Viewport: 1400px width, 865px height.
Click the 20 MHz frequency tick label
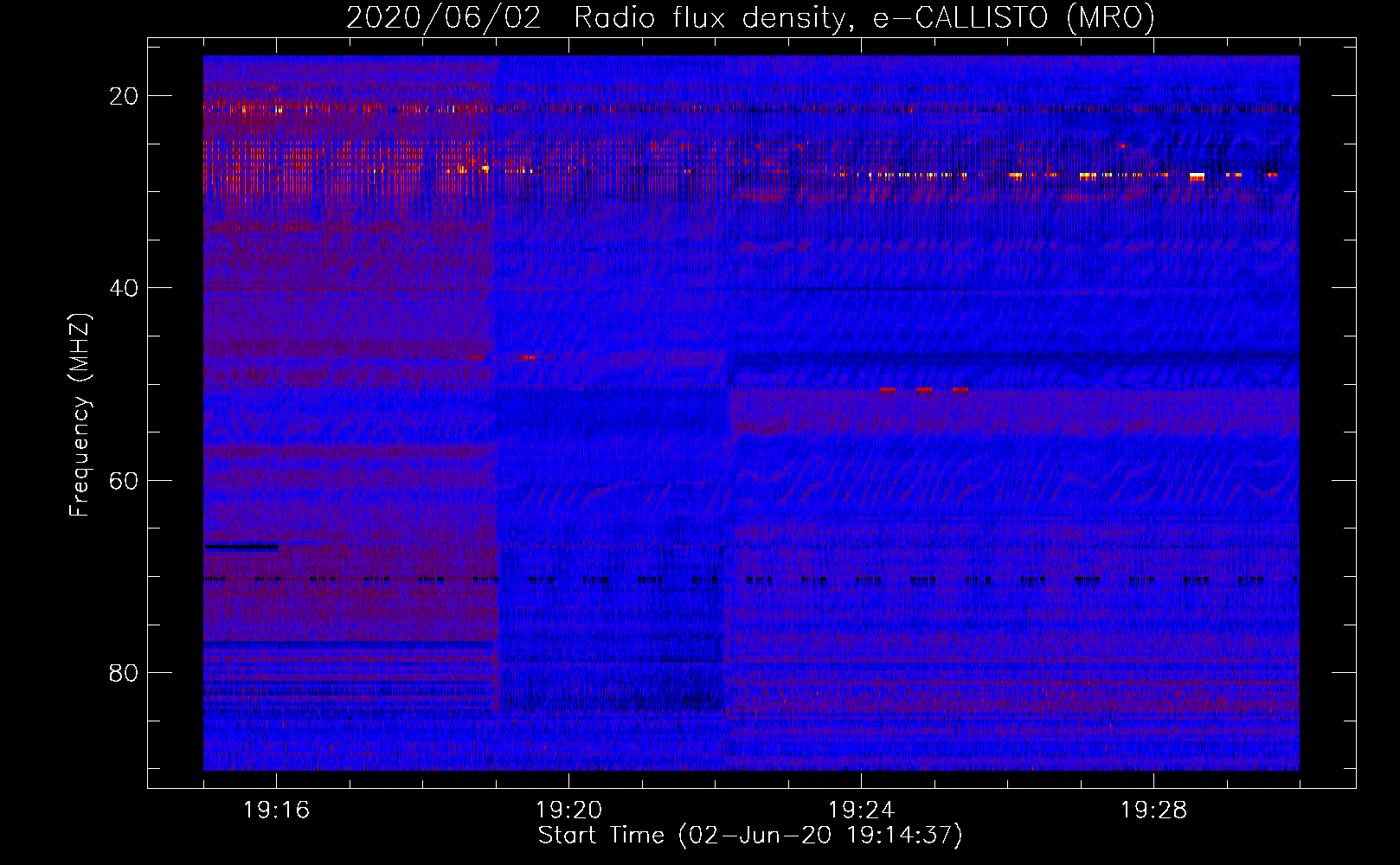124,96
